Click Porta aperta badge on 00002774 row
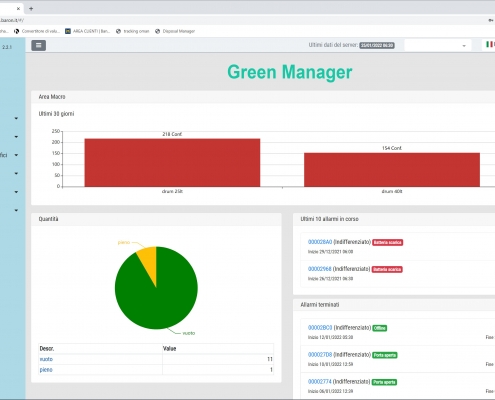 (x=384, y=382)
